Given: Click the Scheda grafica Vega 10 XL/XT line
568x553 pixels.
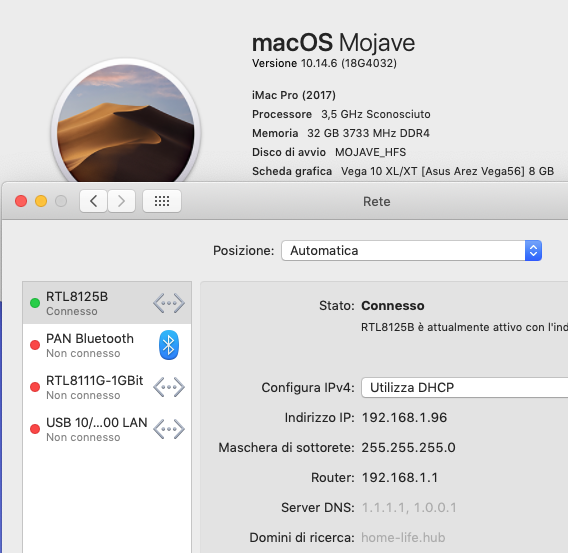Looking at the screenshot, I should tap(403, 171).
